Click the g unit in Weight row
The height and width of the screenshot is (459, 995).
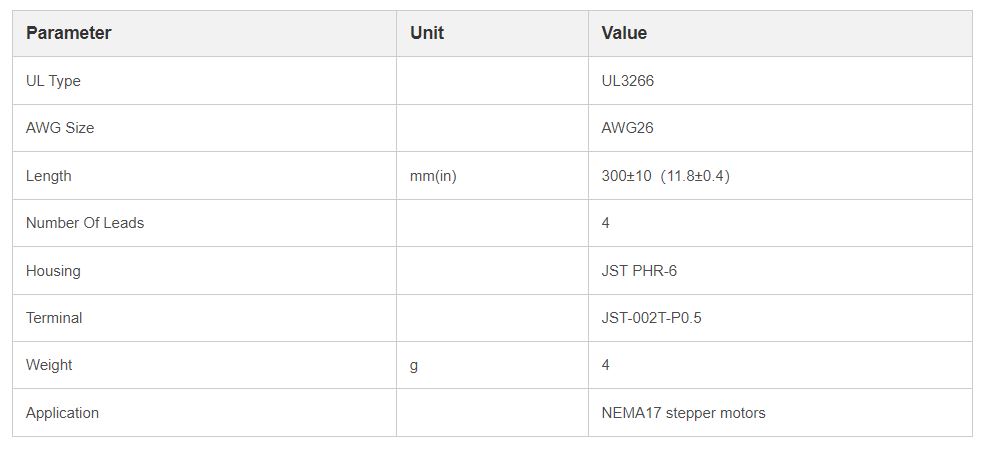click(414, 365)
